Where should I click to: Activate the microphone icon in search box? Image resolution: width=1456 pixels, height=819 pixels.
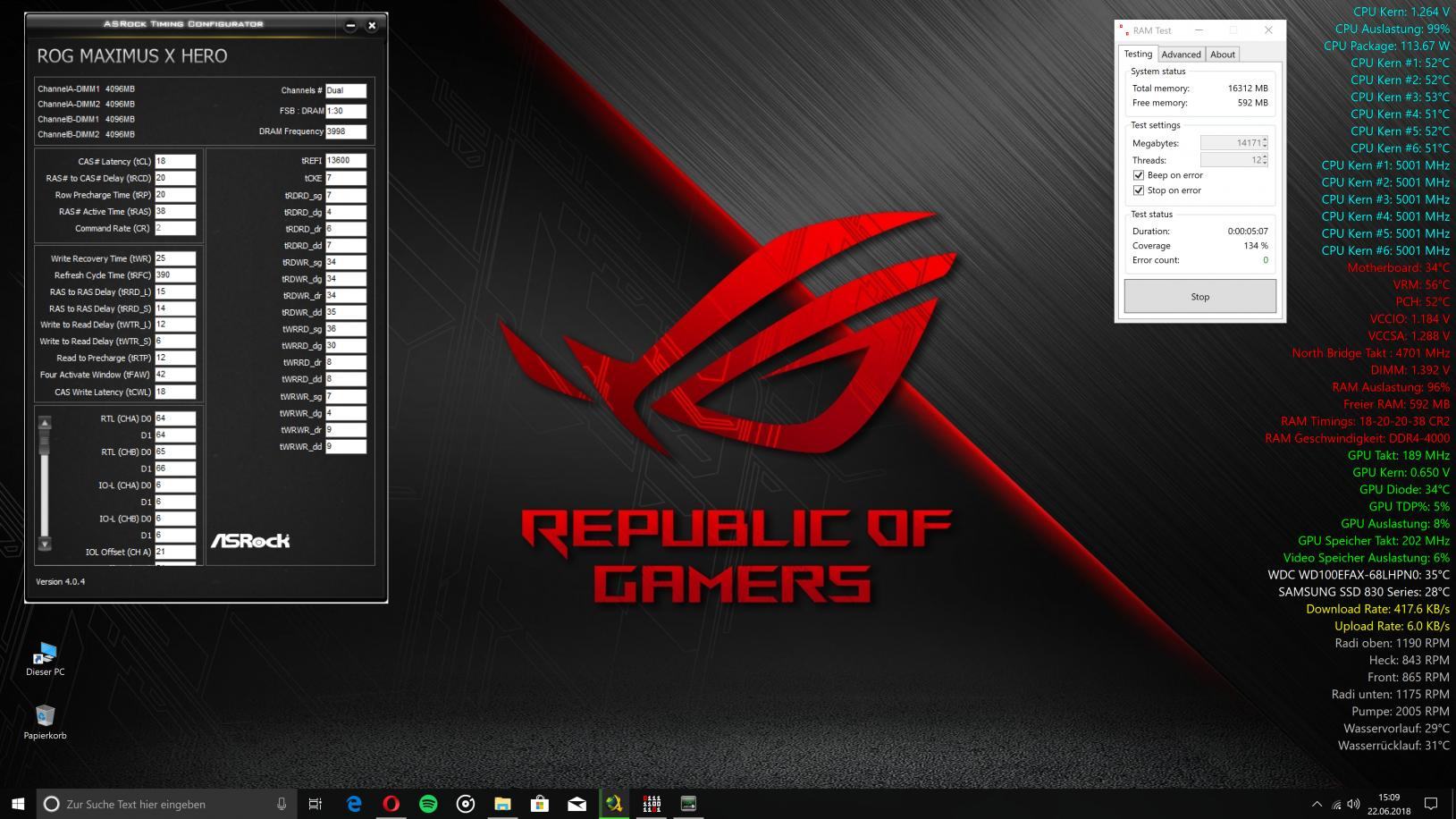pos(282,804)
